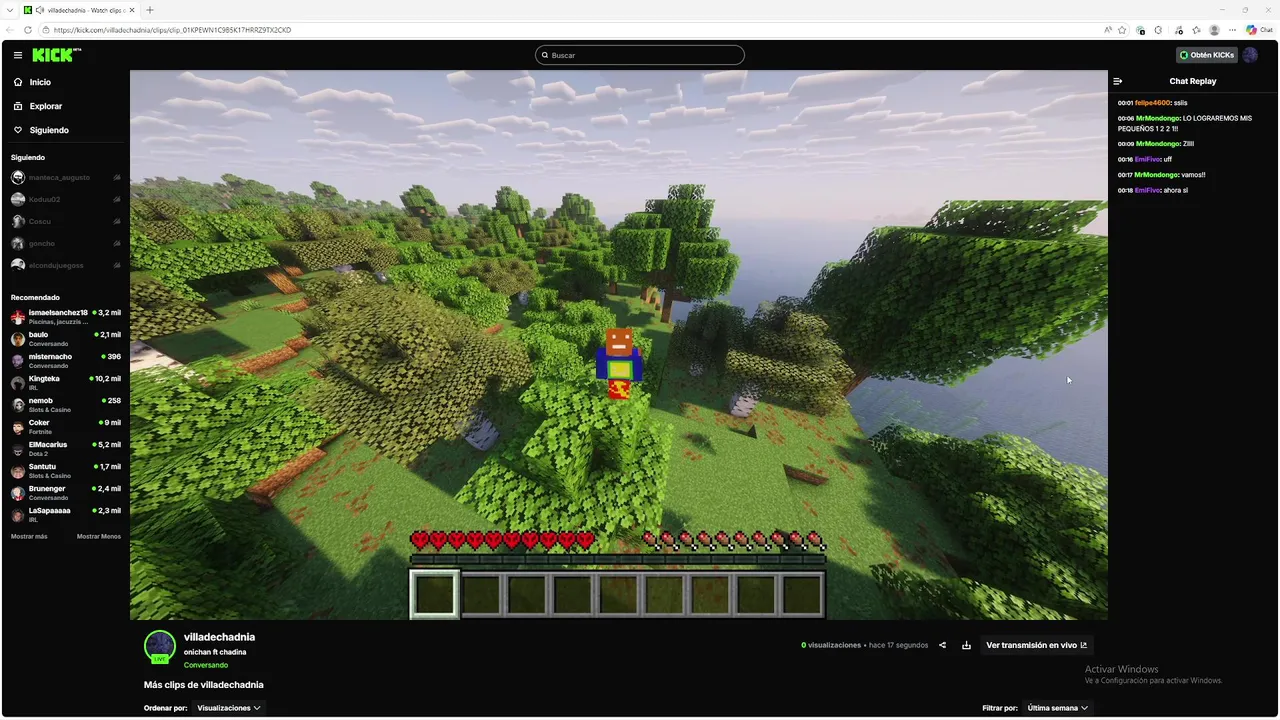Click Mostrar Menos in sidebar
The height and width of the screenshot is (720, 1280).
pyautogui.click(x=99, y=536)
